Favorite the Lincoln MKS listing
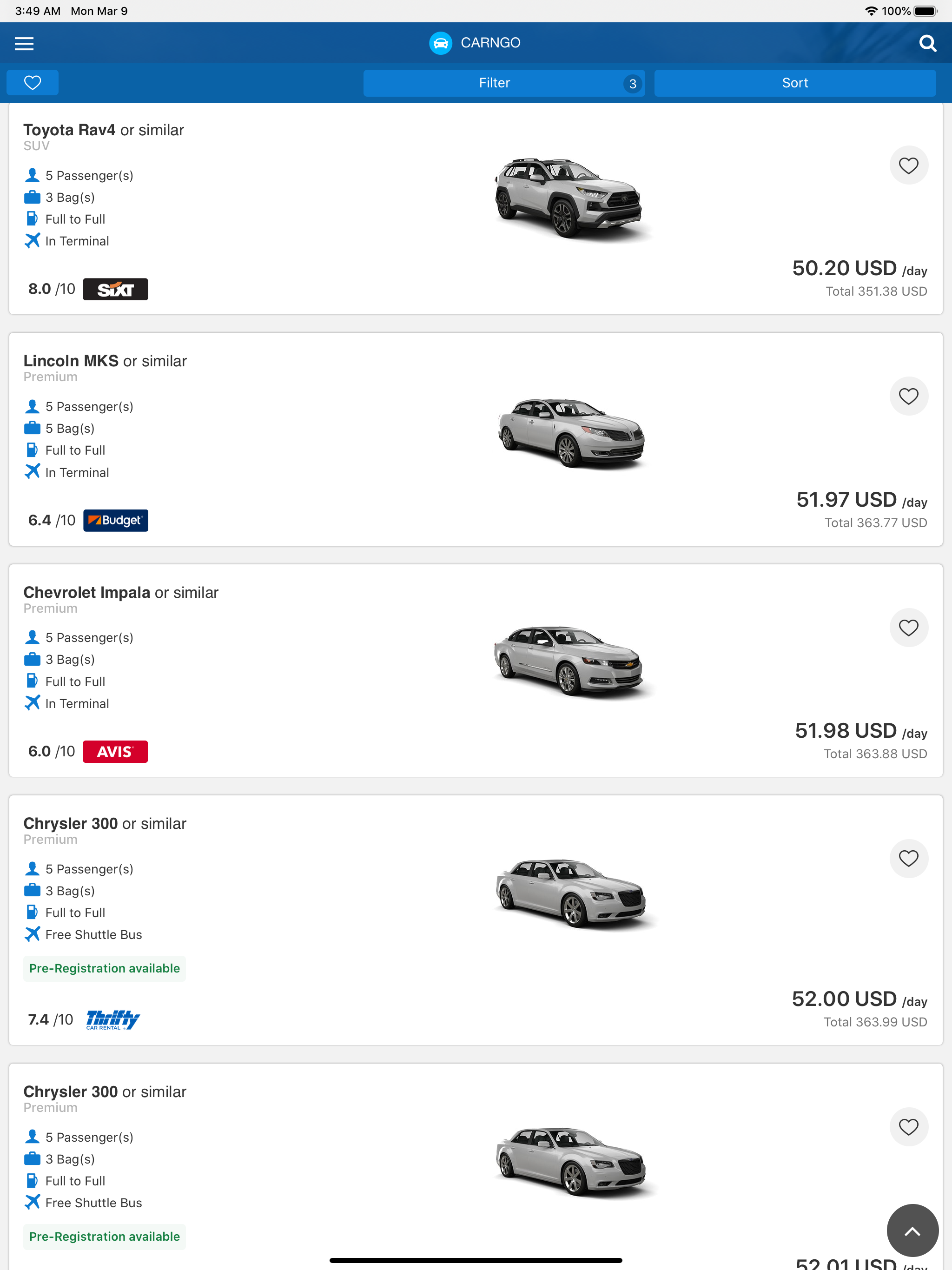 (908, 396)
